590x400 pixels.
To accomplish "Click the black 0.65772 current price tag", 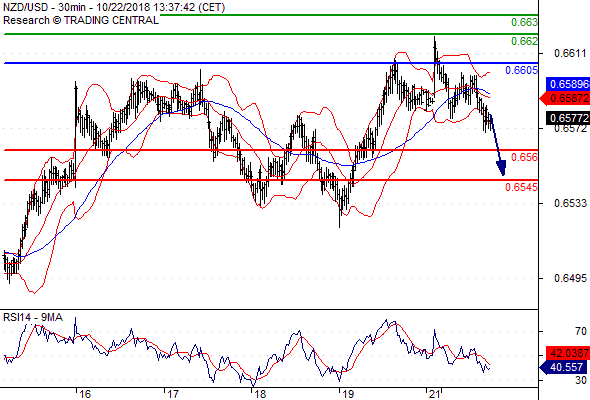I will (x=568, y=119).
